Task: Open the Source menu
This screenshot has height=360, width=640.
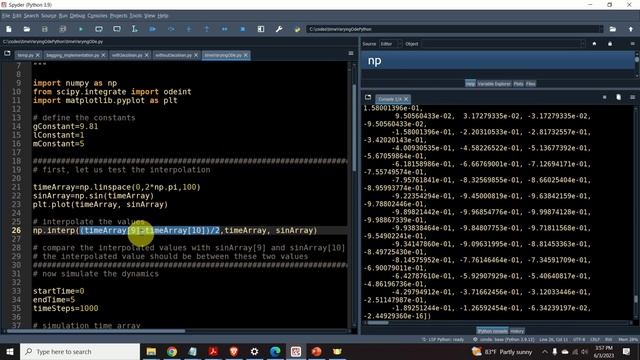Action: [49, 16]
